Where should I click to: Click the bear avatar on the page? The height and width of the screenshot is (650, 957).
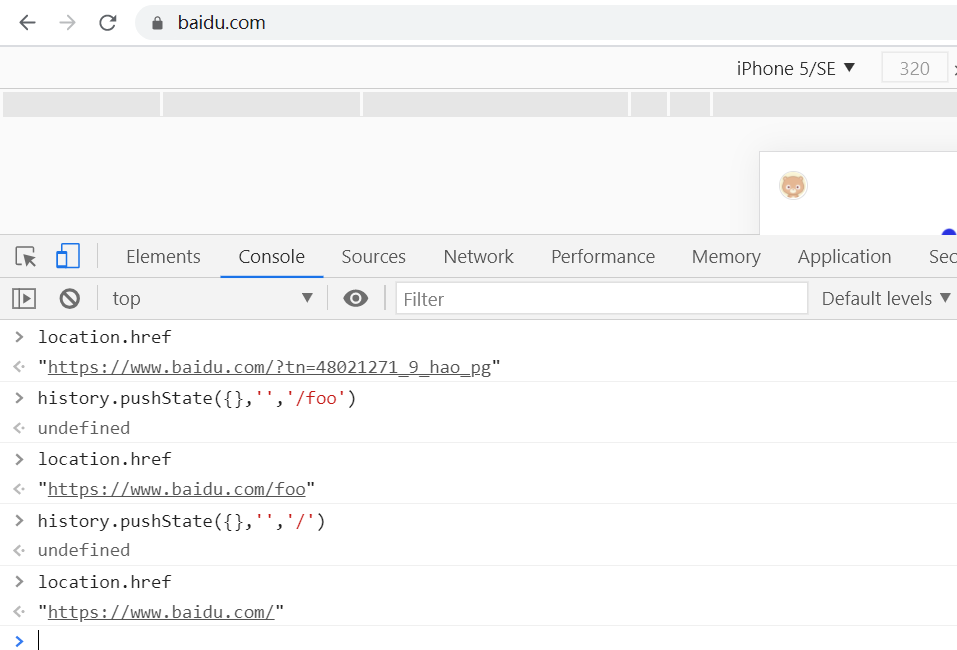(x=793, y=186)
